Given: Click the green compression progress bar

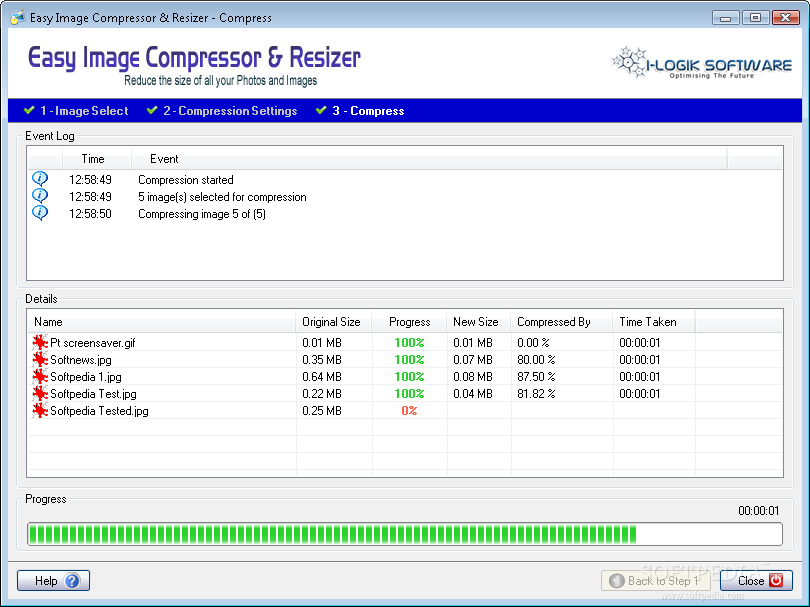Looking at the screenshot, I should [405, 534].
